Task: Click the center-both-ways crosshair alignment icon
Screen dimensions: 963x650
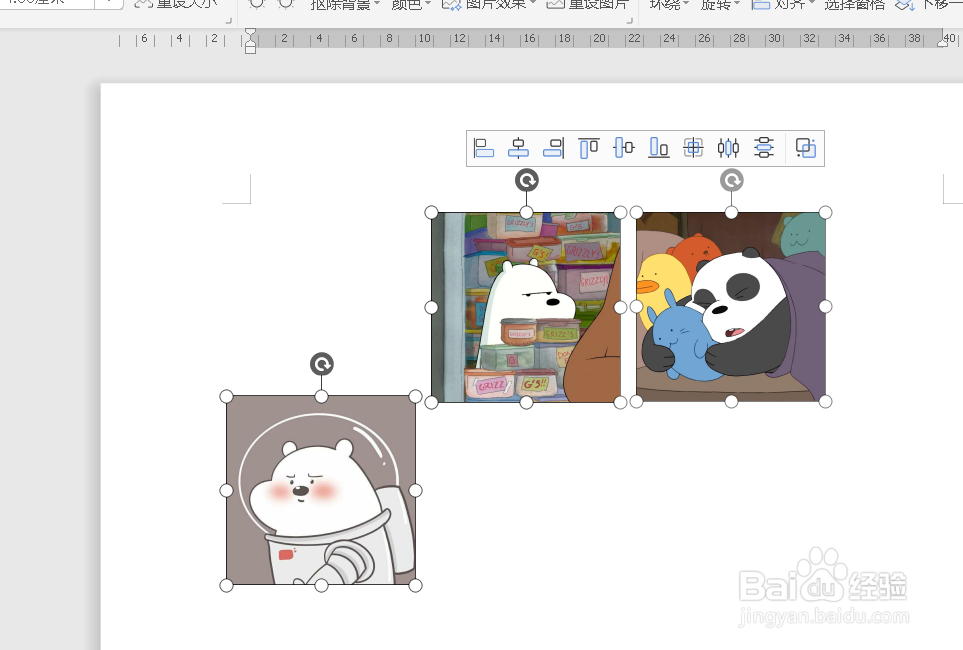Action: [x=693, y=148]
